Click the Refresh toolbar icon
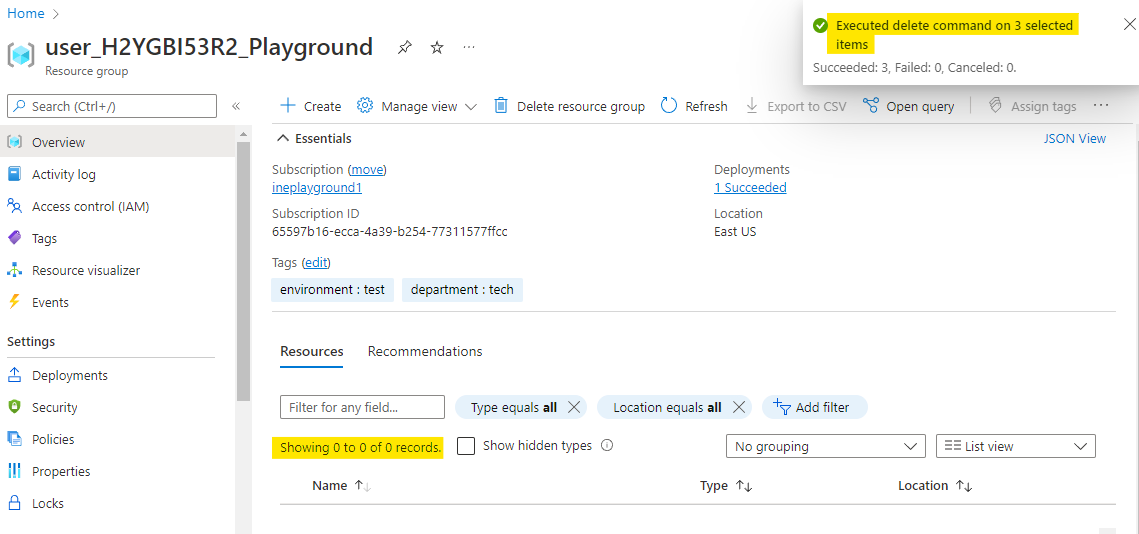Screen dimensions: 1139x534 (x=670, y=106)
